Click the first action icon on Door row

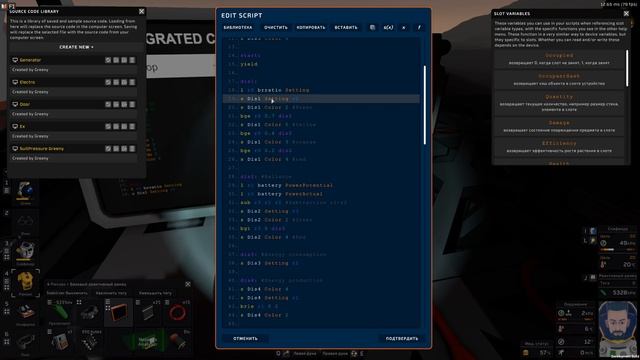108,104
